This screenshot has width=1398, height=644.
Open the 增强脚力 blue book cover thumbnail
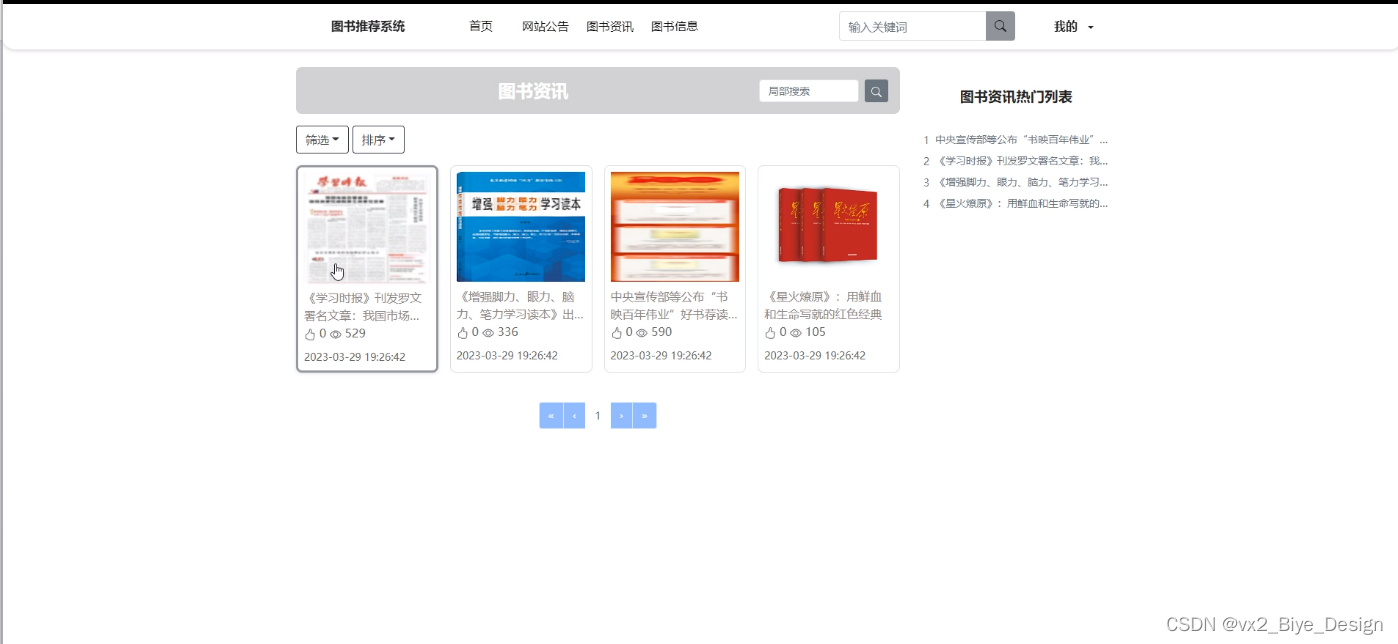(x=521, y=227)
